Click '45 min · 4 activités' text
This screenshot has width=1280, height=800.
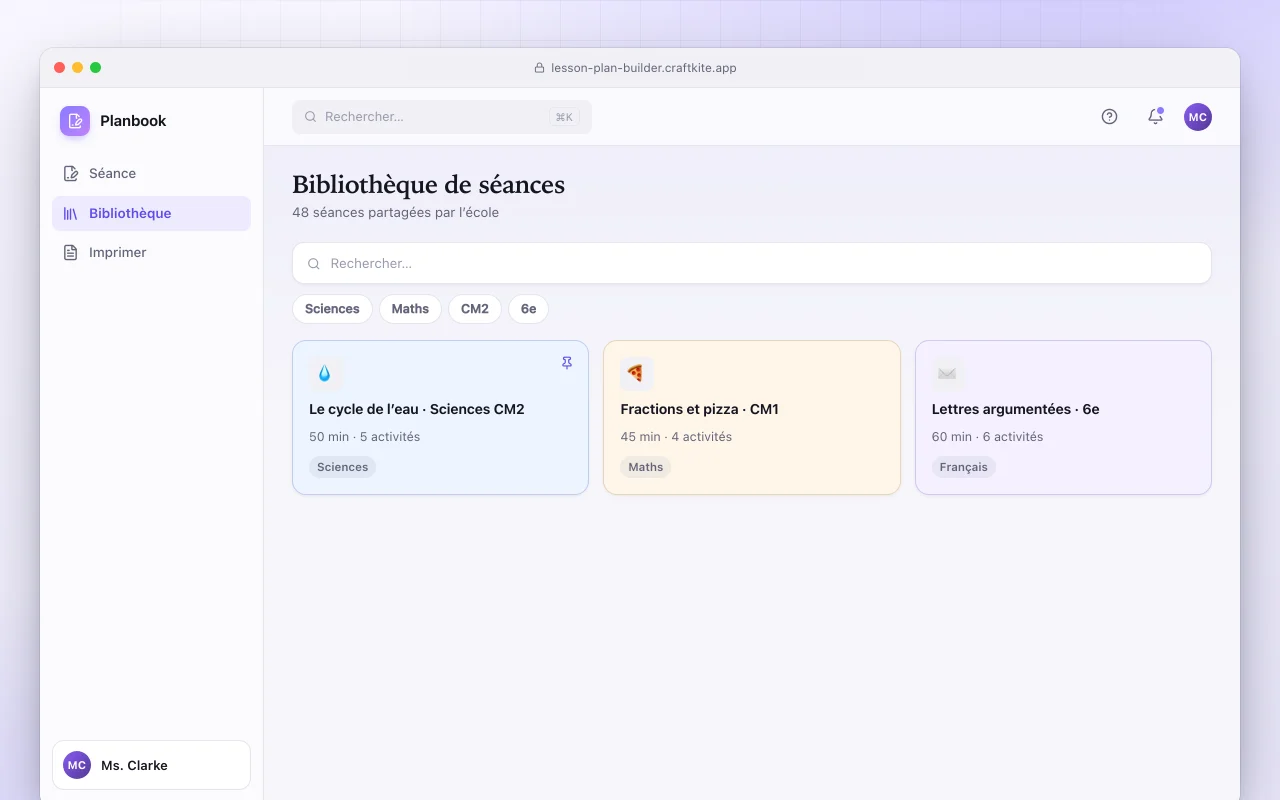coord(676,437)
